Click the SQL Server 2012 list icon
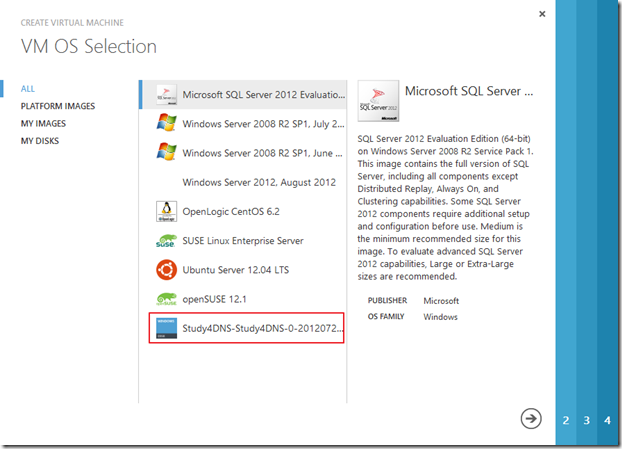Image resolution: width=622 pixels, height=449 pixels. (166, 95)
